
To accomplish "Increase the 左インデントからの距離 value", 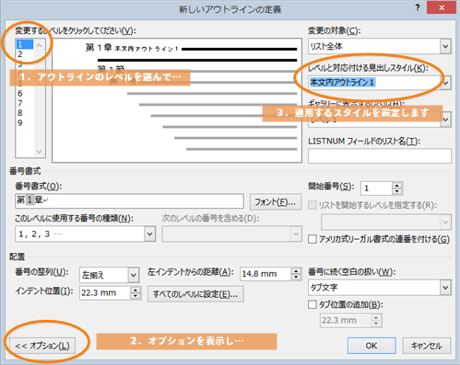I will (296, 271).
